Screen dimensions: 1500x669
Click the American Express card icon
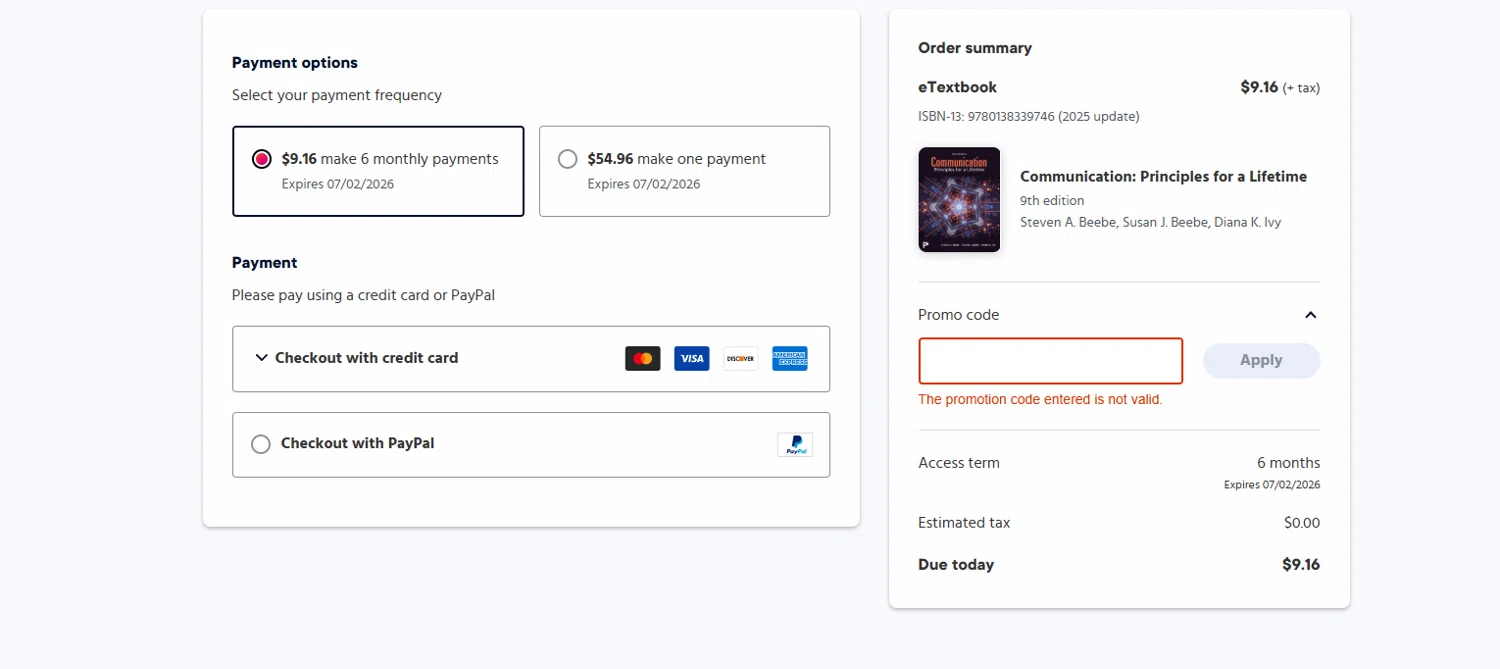click(x=789, y=358)
